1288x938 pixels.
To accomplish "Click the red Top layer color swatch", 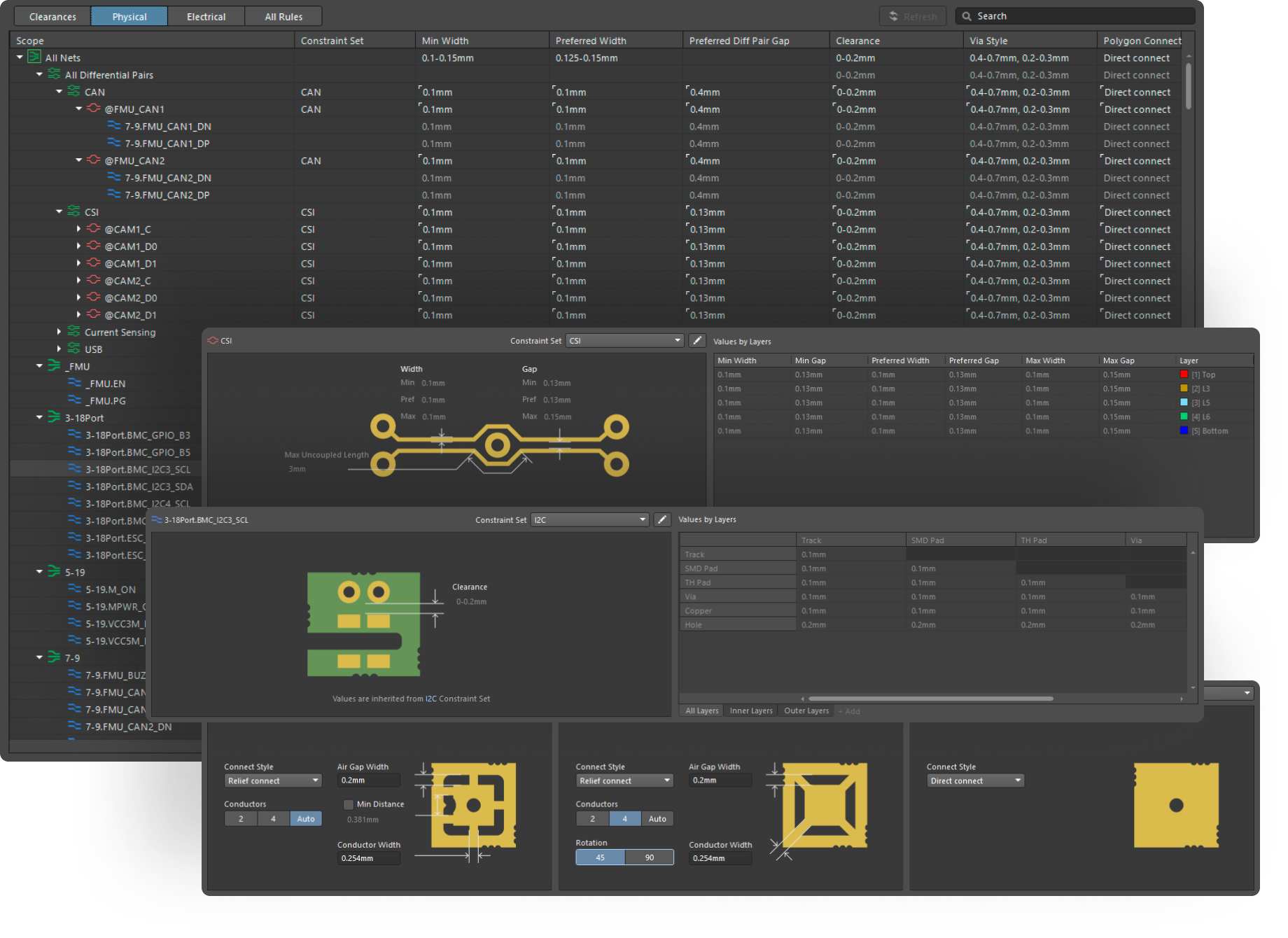I will click(1184, 374).
